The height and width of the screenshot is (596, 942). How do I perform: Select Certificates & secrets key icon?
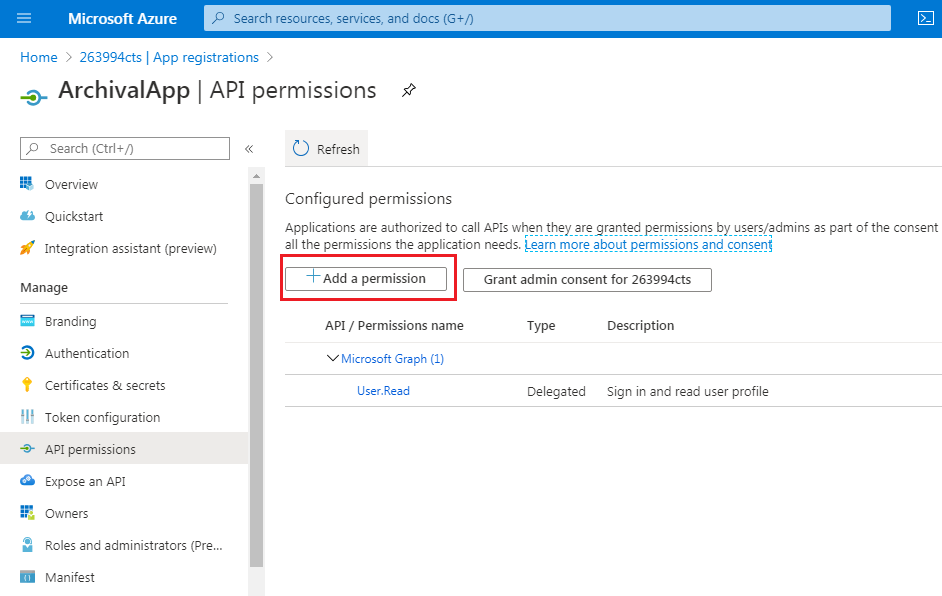(27, 385)
